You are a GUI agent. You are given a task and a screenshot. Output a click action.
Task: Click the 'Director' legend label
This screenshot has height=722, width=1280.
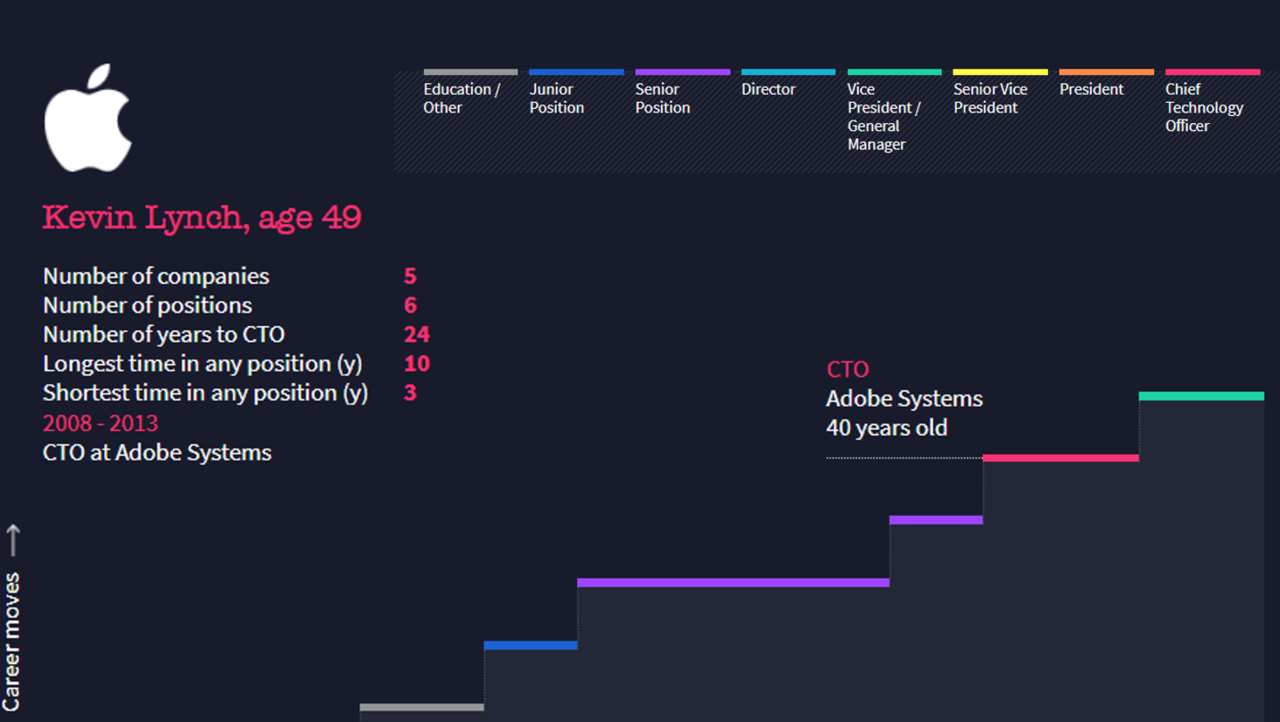tap(769, 89)
